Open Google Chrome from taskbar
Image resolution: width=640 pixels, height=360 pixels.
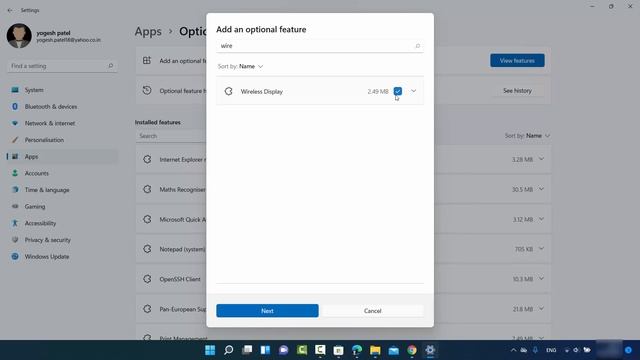(412, 350)
